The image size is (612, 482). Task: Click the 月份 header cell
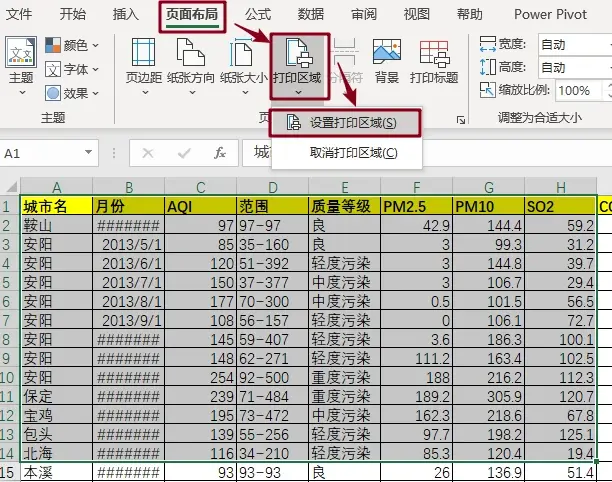(129, 206)
